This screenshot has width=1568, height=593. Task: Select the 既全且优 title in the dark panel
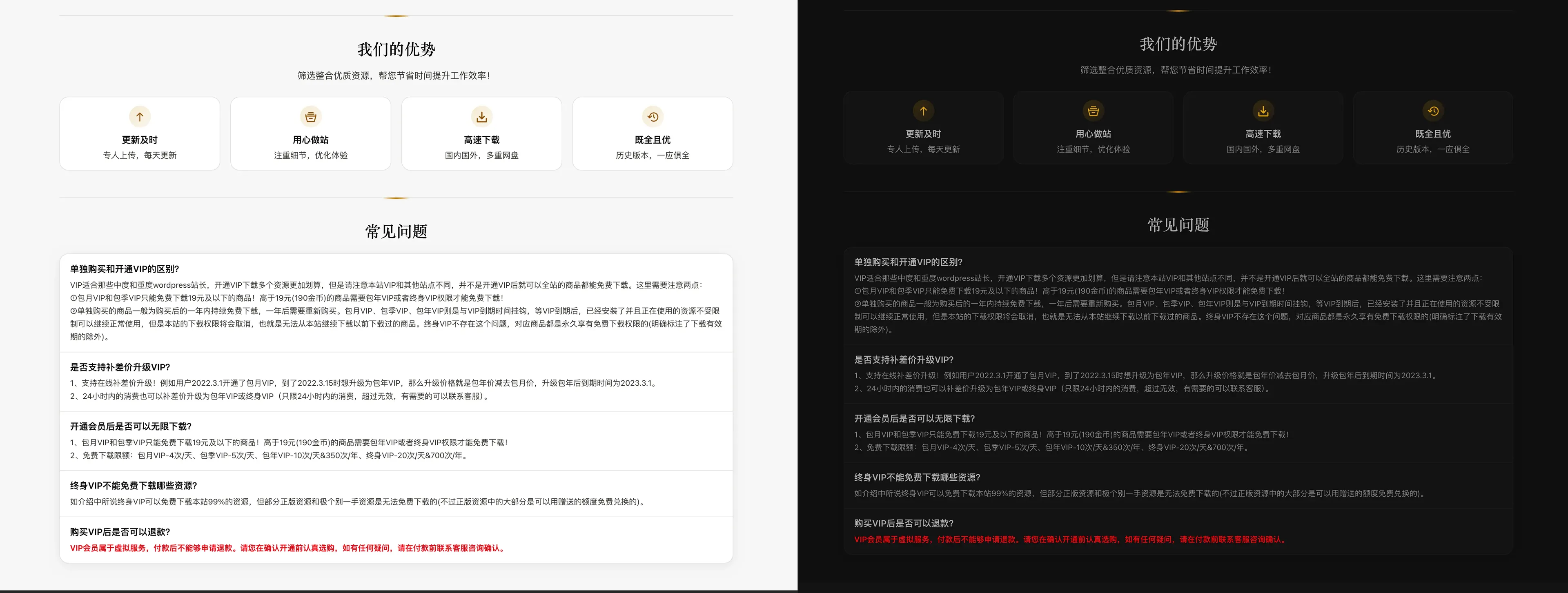(x=1433, y=134)
